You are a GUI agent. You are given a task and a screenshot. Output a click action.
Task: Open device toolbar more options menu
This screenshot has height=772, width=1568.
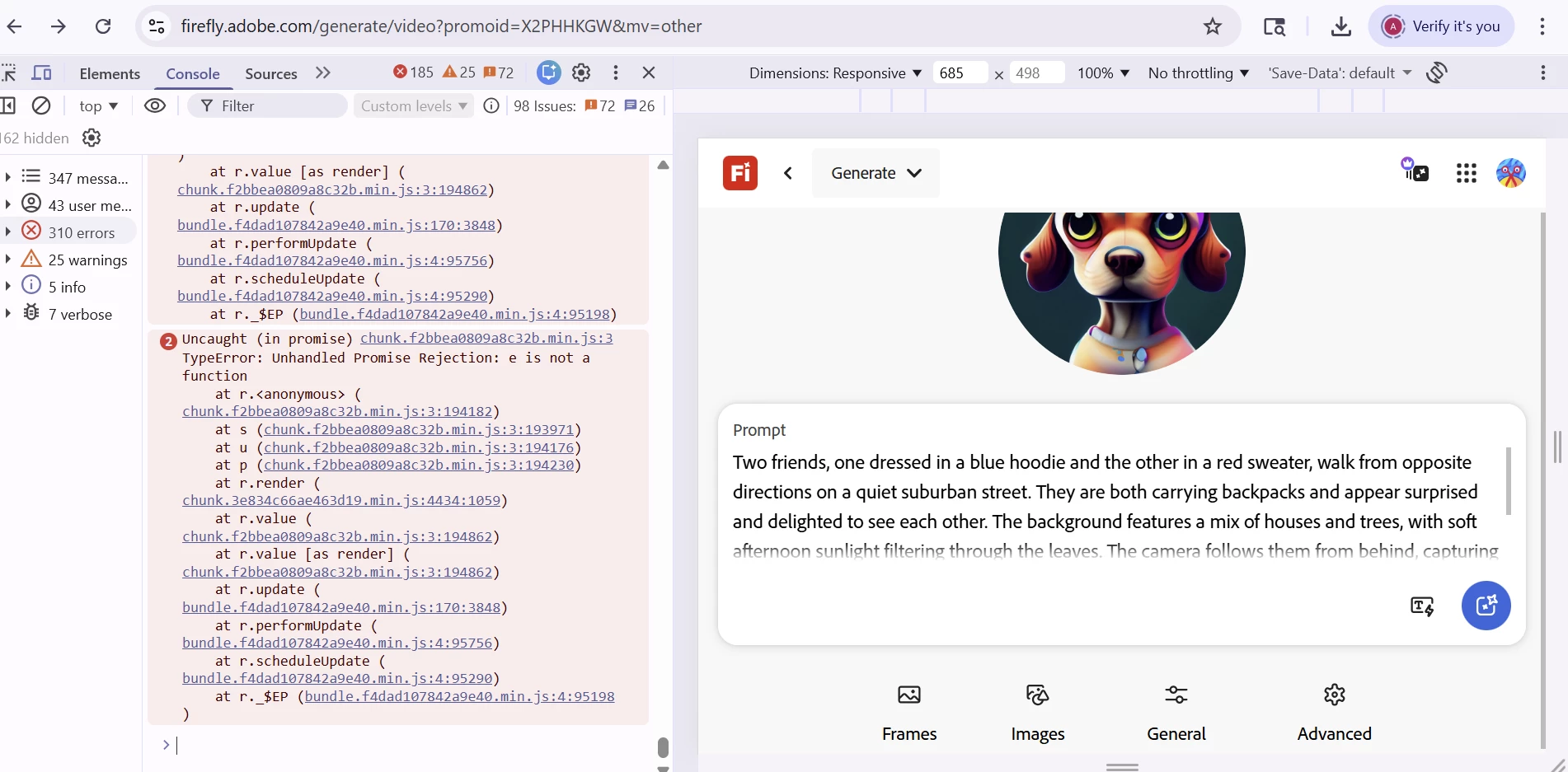pos(1543,73)
